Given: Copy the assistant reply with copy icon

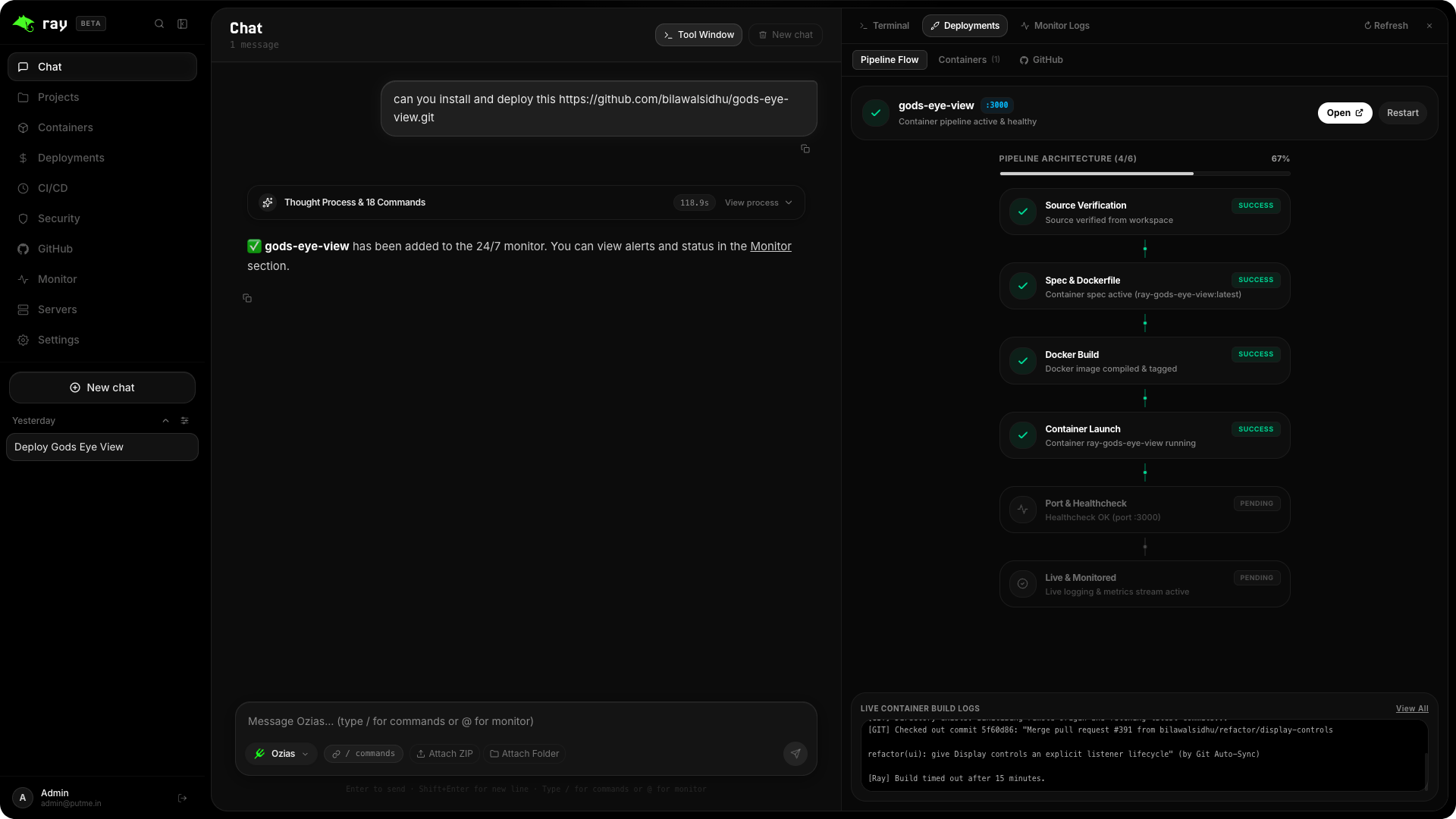Looking at the screenshot, I should pyautogui.click(x=247, y=298).
